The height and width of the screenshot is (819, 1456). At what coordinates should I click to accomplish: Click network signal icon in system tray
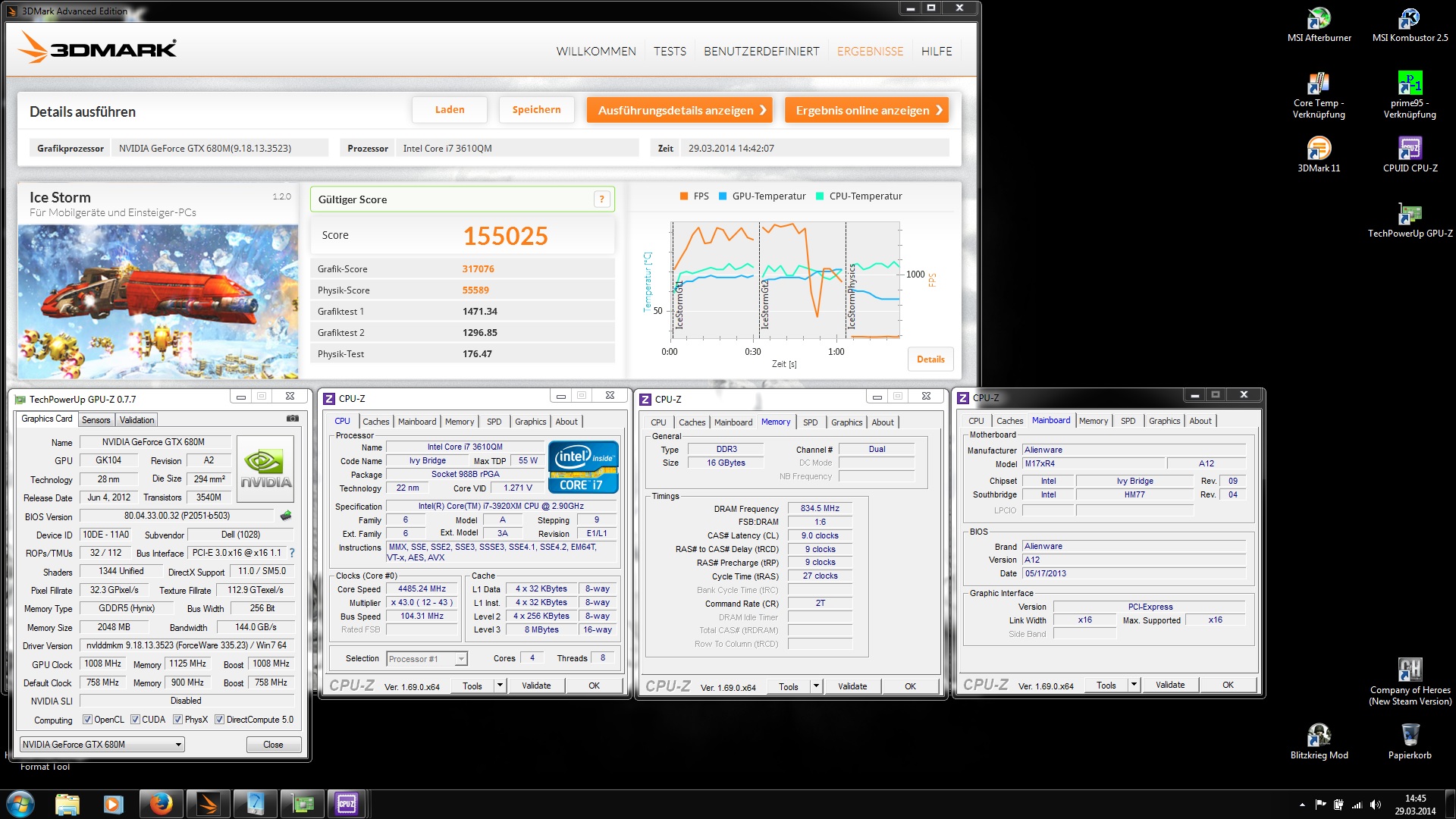pos(1357,805)
